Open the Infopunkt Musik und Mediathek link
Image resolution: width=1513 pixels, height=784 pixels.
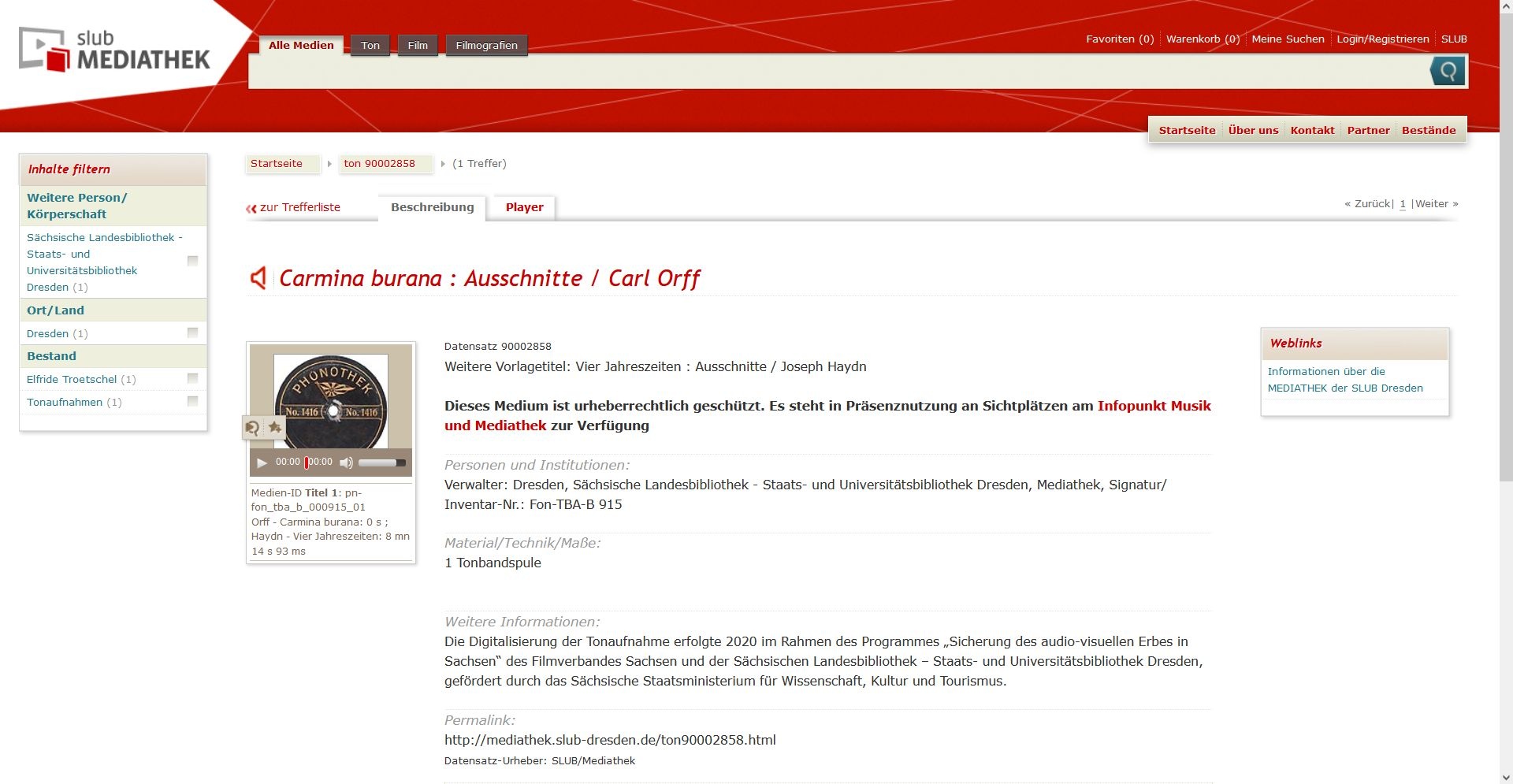[x=827, y=415]
